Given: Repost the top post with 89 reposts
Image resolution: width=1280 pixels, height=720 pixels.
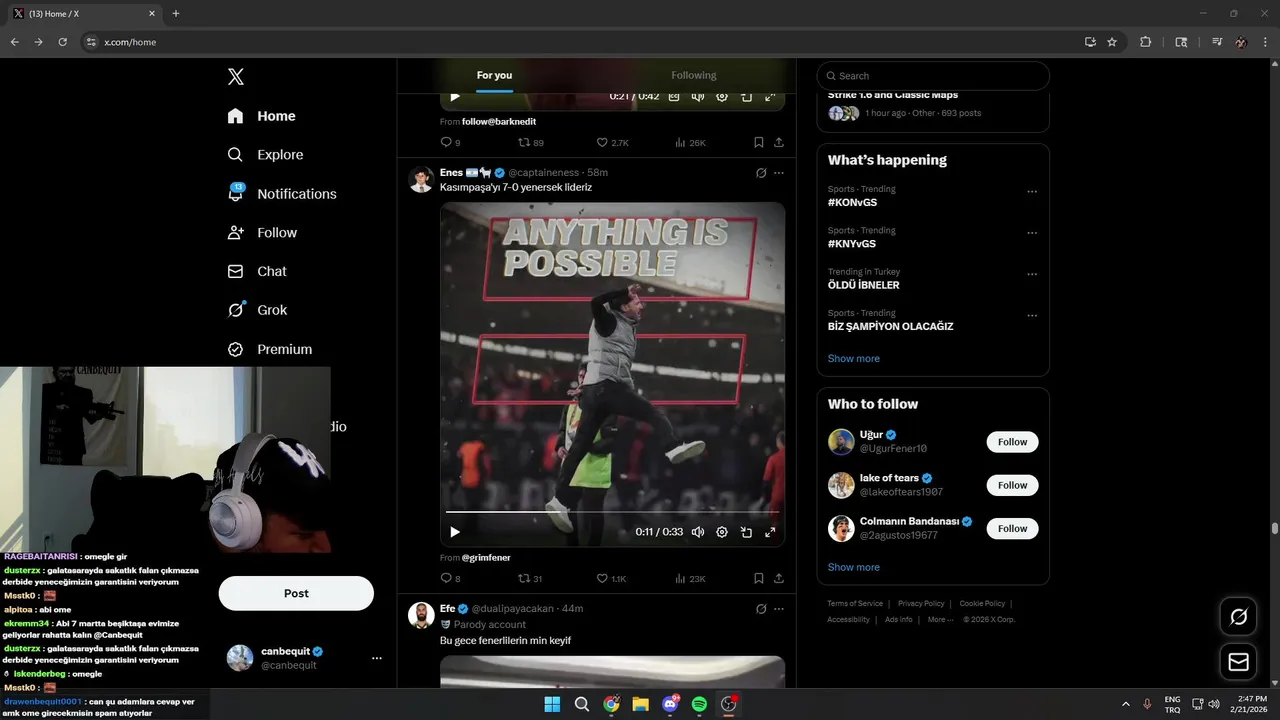Looking at the screenshot, I should pyautogui.click(x=531, y=143).
